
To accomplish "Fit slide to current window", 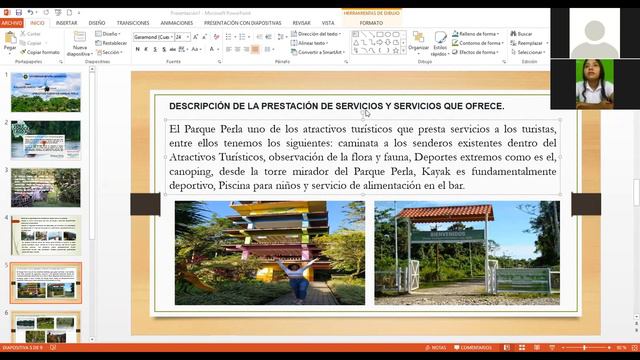I will tap(635, 348).
